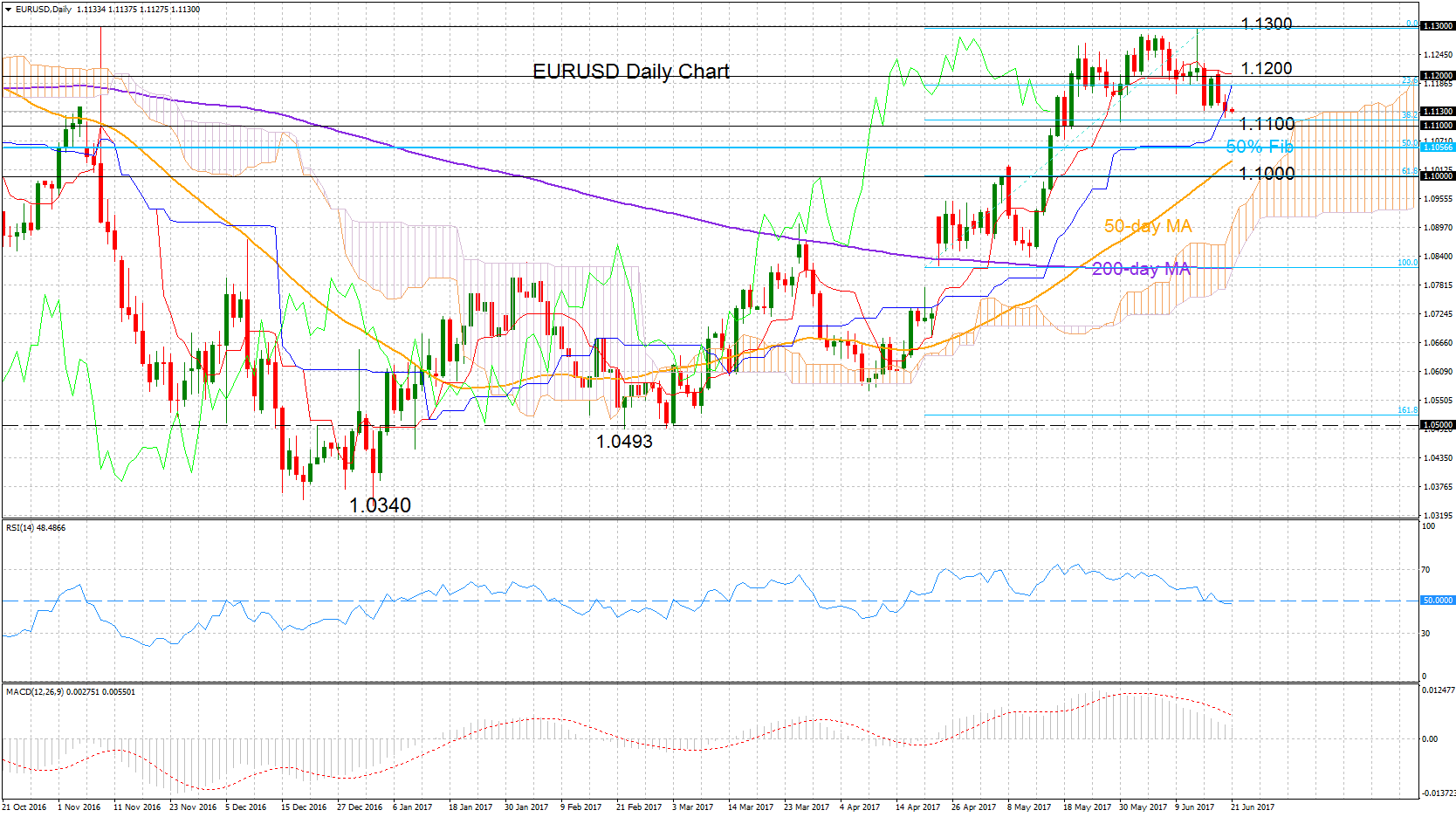This screenshot has height=817, width=1456.
Task: Click the blue 1.10566 price tag
Action: point(1438,148)
